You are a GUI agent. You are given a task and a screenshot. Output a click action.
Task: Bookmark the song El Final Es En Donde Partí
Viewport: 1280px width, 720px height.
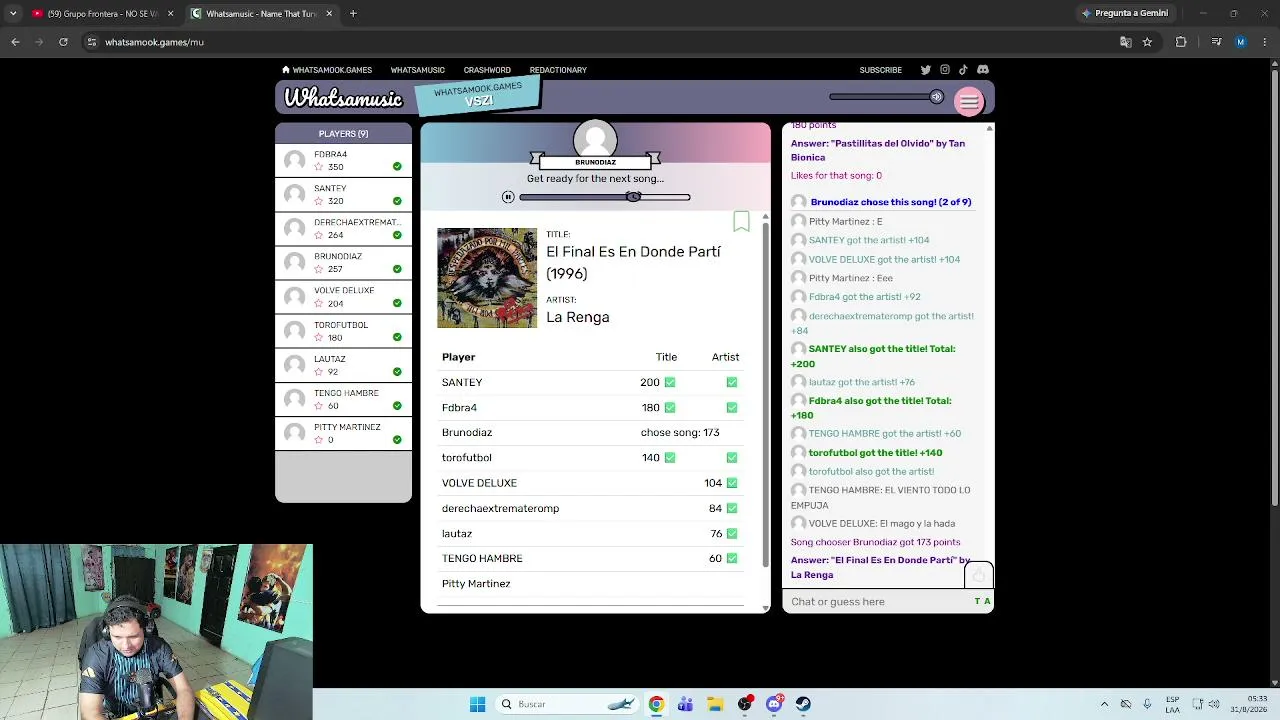(x=741, y=221)
